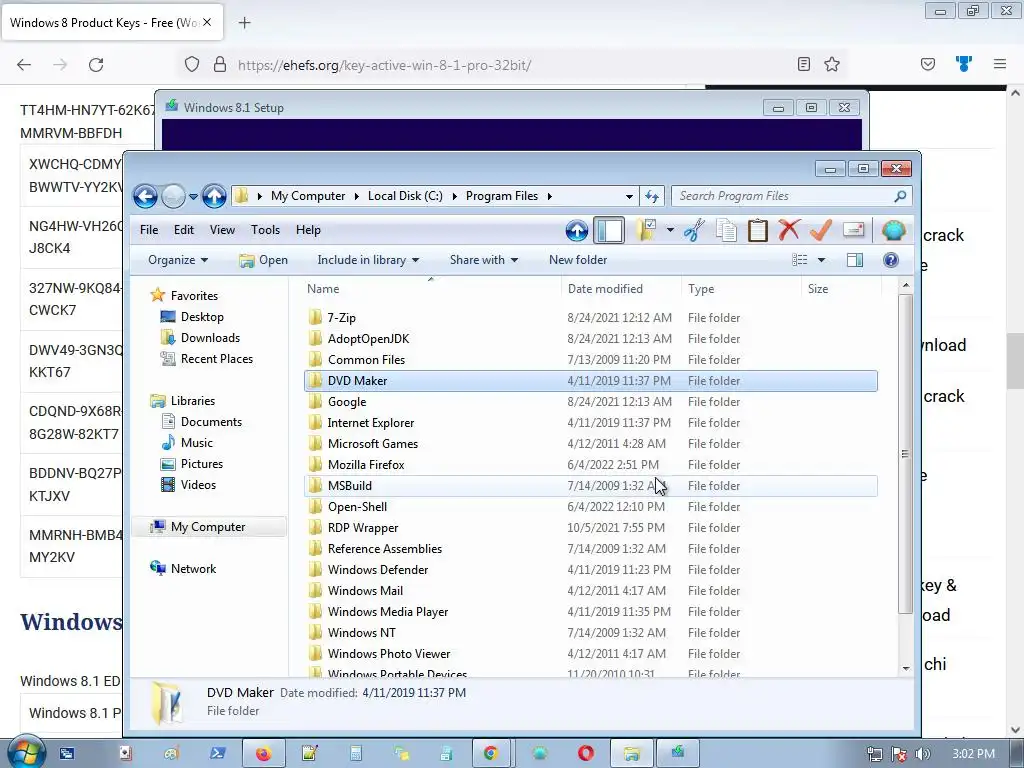This screenshot has width=1024, height=768.
Task: Click the scroll down arrow in file list
Action: tap(906, 667)
